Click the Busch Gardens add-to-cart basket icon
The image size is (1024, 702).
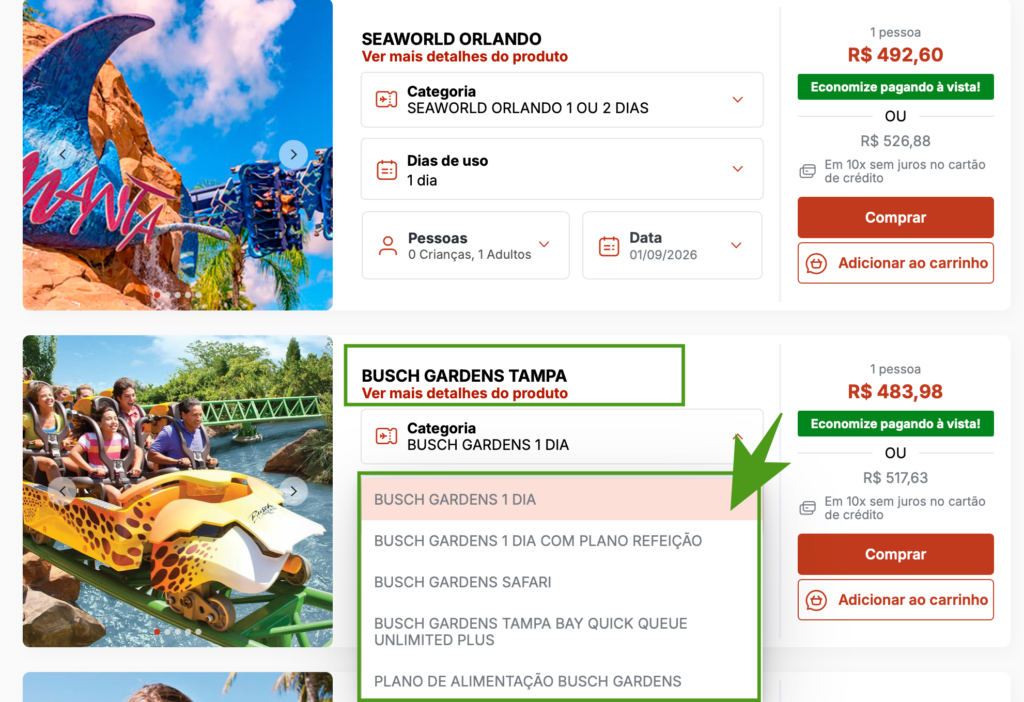tap(816, 600)
